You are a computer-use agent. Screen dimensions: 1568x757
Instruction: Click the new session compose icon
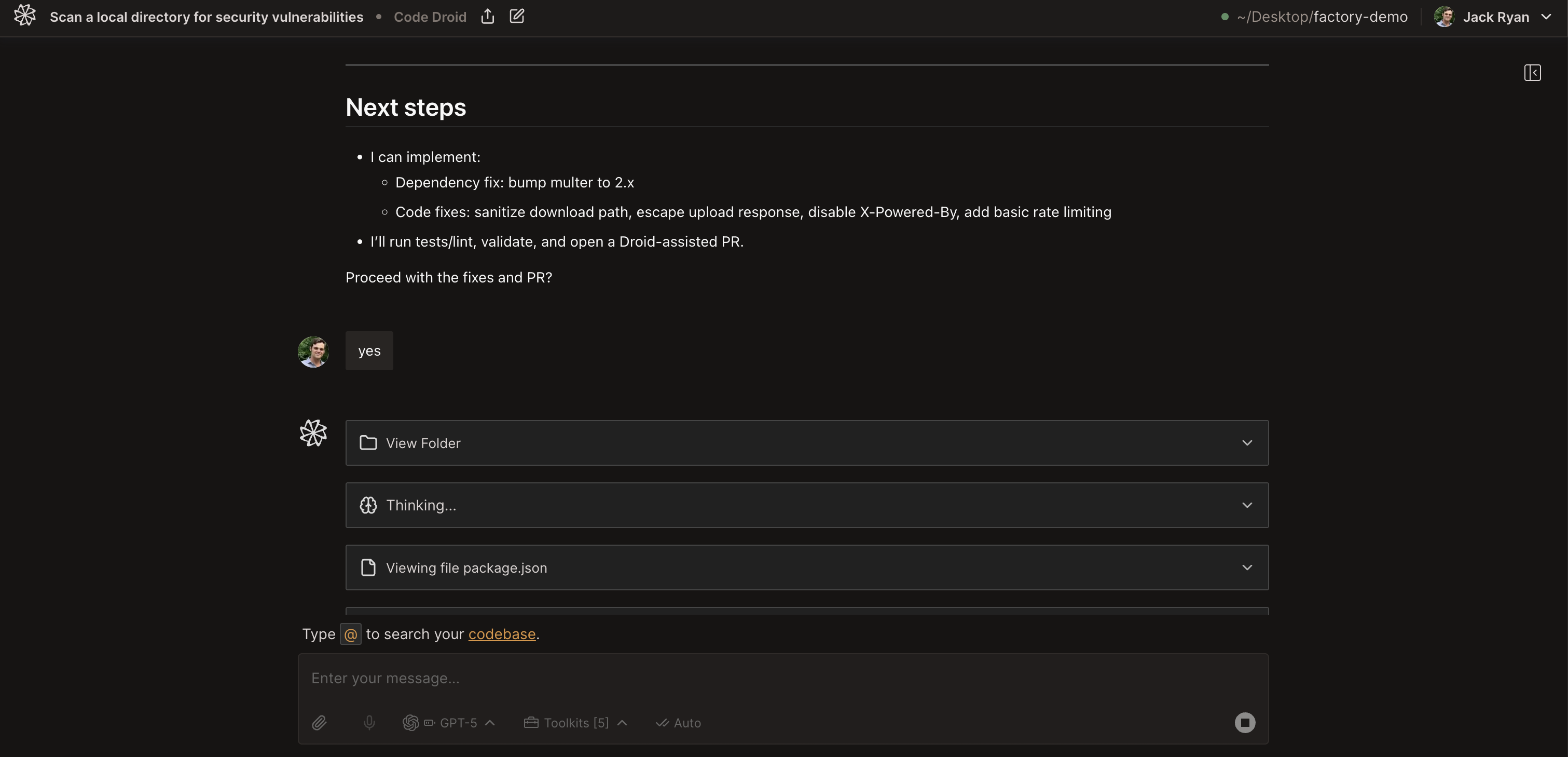[517, 17]
